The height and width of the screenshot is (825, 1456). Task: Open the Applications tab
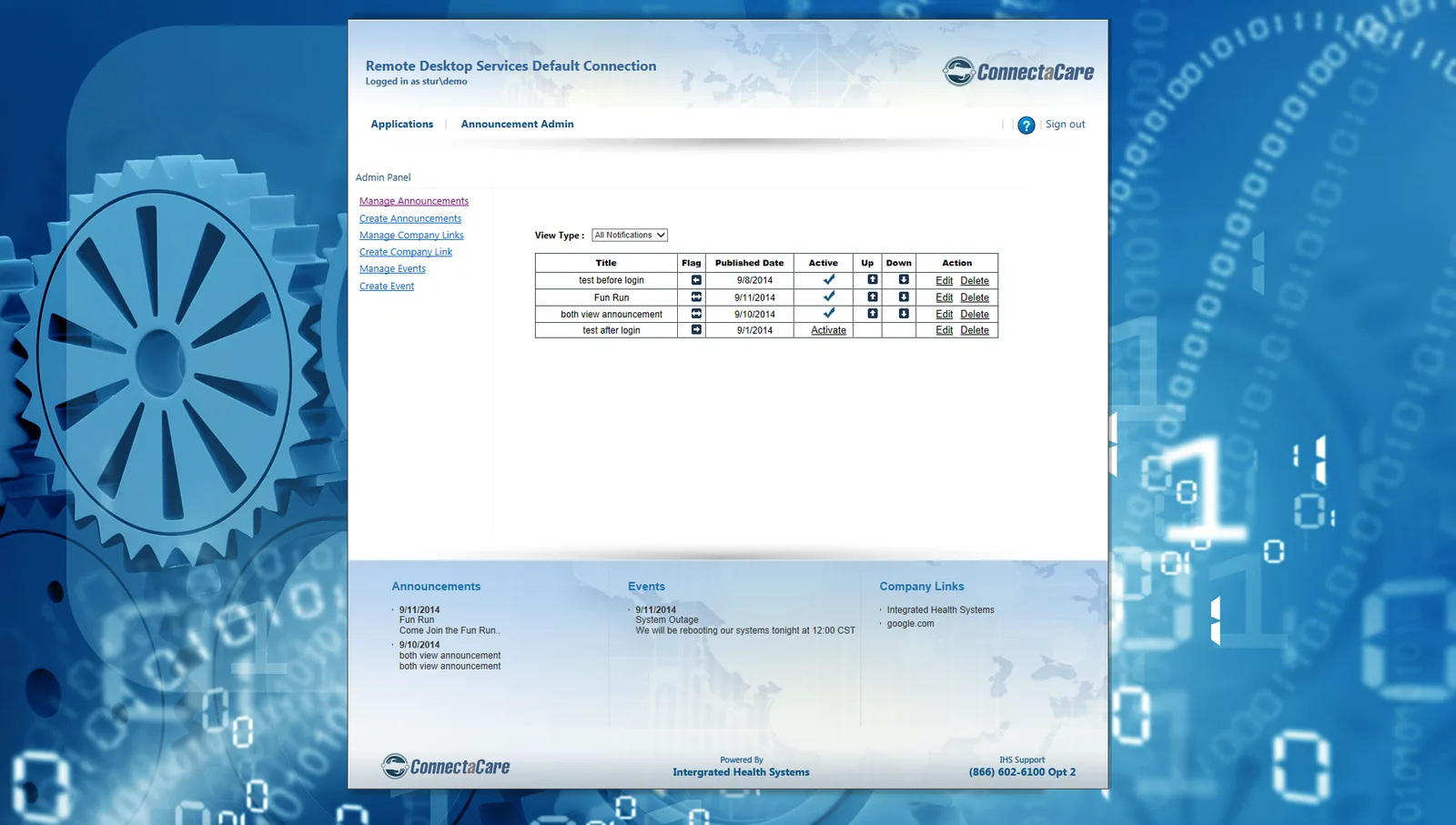coord(402,125)
